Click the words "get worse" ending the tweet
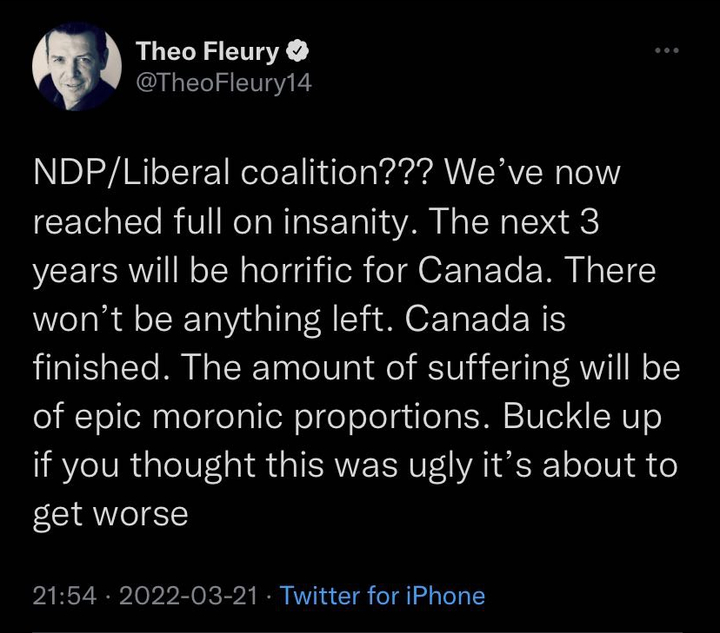This screenshot has height=633, width=720. [x=110, y=514]
